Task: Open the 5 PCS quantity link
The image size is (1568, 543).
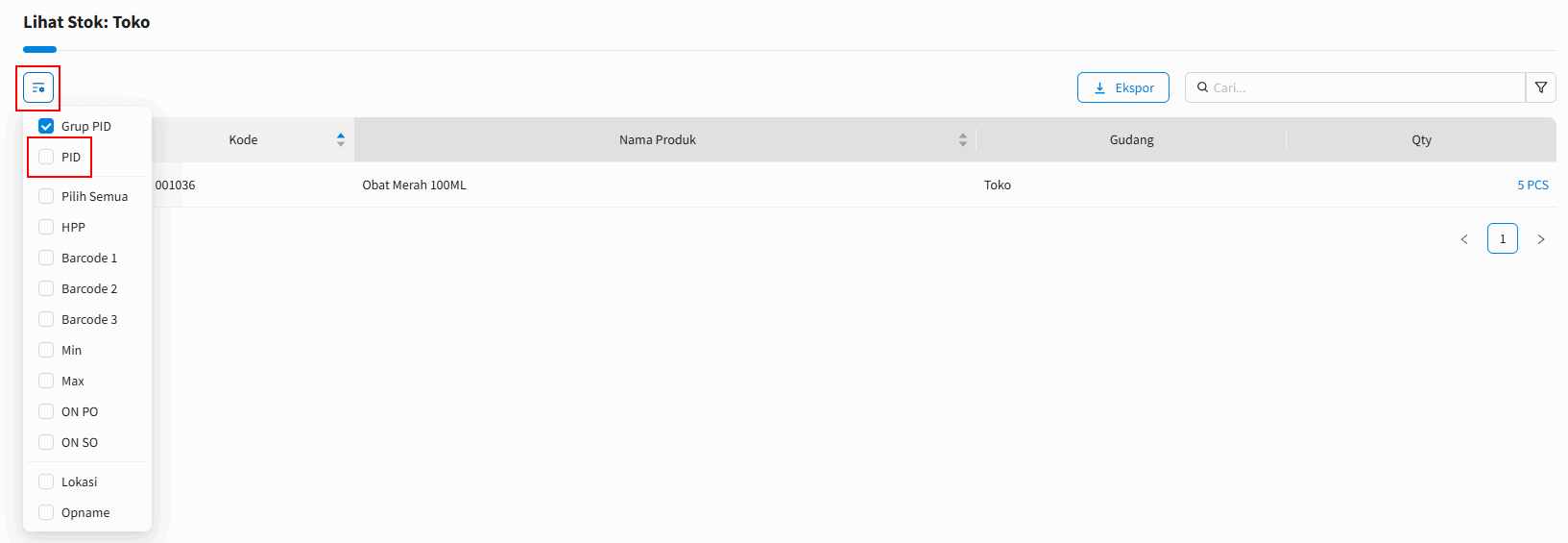Action: coord(1532,185)
